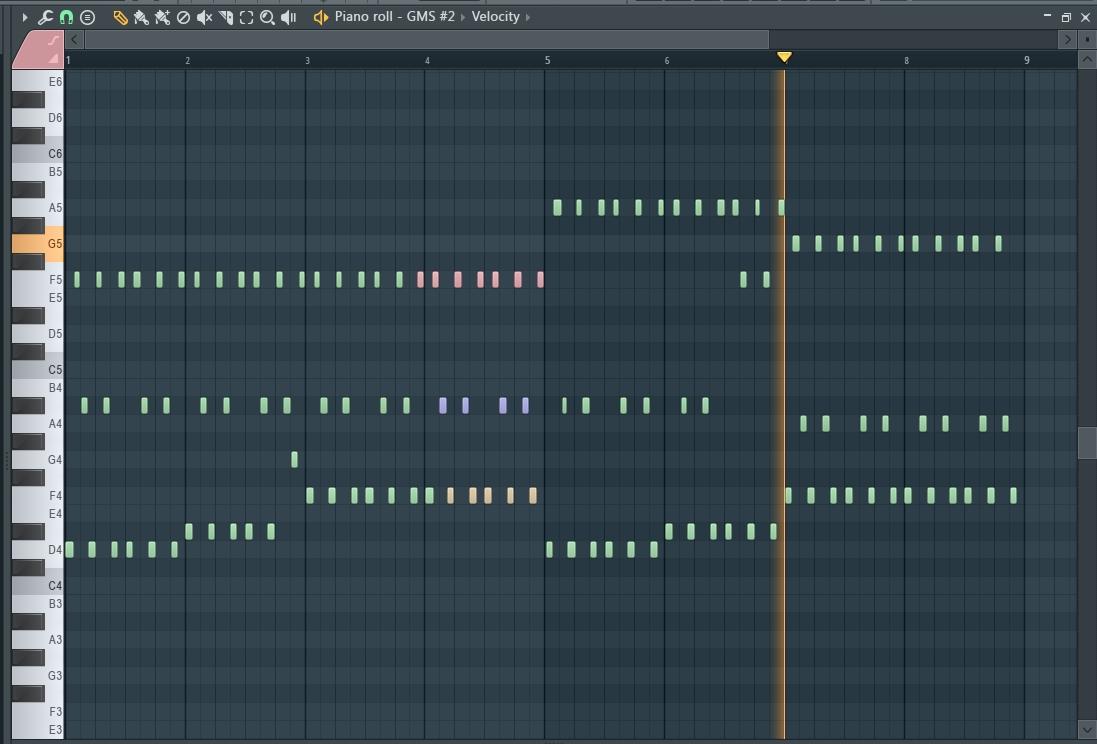Toggle the portamento triangle in pink corner
The width and height of the screenshot is (1097, 744).
point(54,59)
